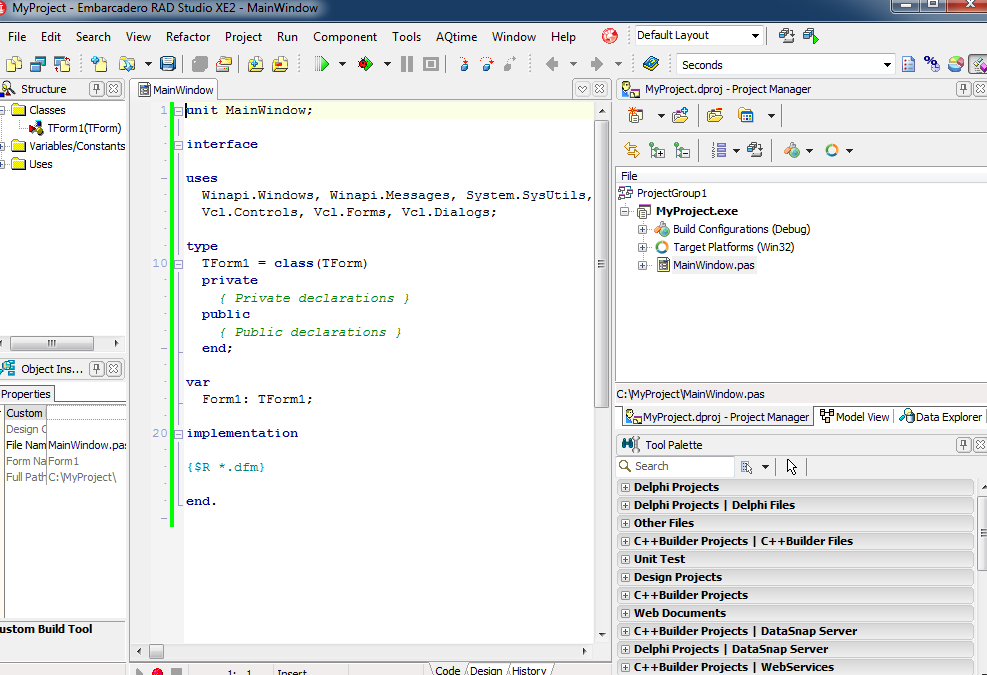This screenshot has height=675, width=987.
Task: Click Expand All icon in Project Manager
Action: click(x=657, y=150)
